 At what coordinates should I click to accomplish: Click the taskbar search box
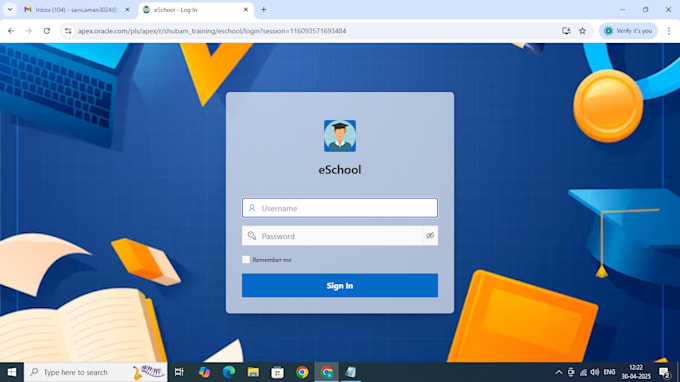95,372
